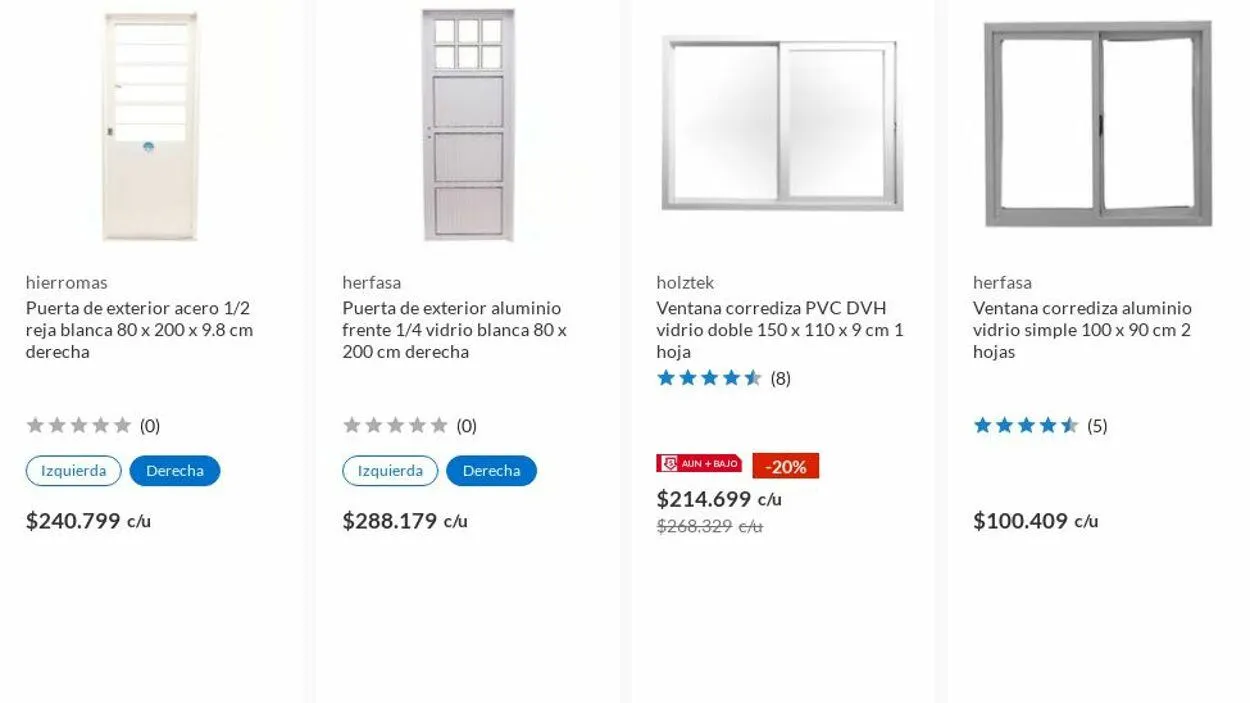Choose Derecha for herfasa aluminio door
The image size is (1250, 703).
(491, 471)
